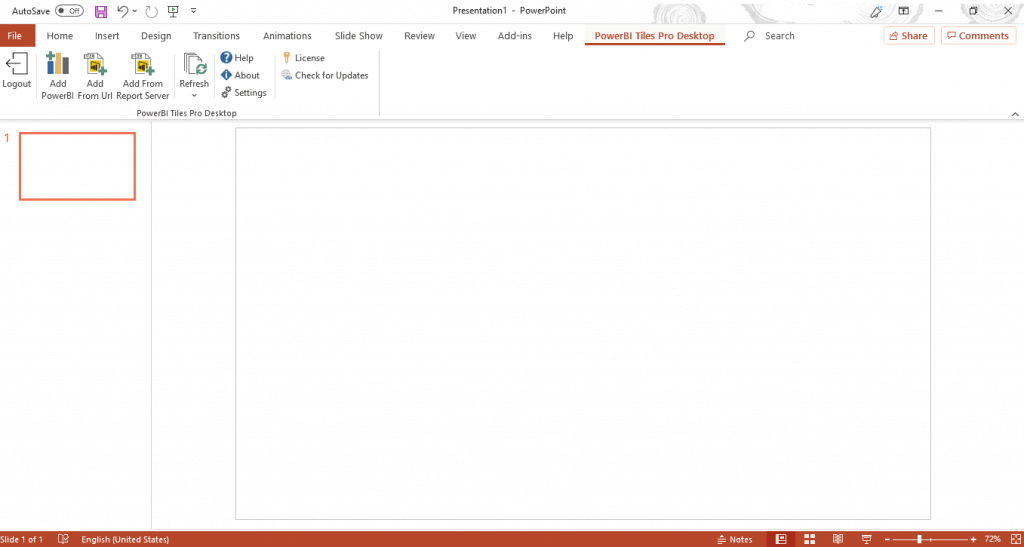Image resolution: width=1024 pixels, height=547 pixels.
Task: Switch to Reading View icon
Action: coord(838,539)
